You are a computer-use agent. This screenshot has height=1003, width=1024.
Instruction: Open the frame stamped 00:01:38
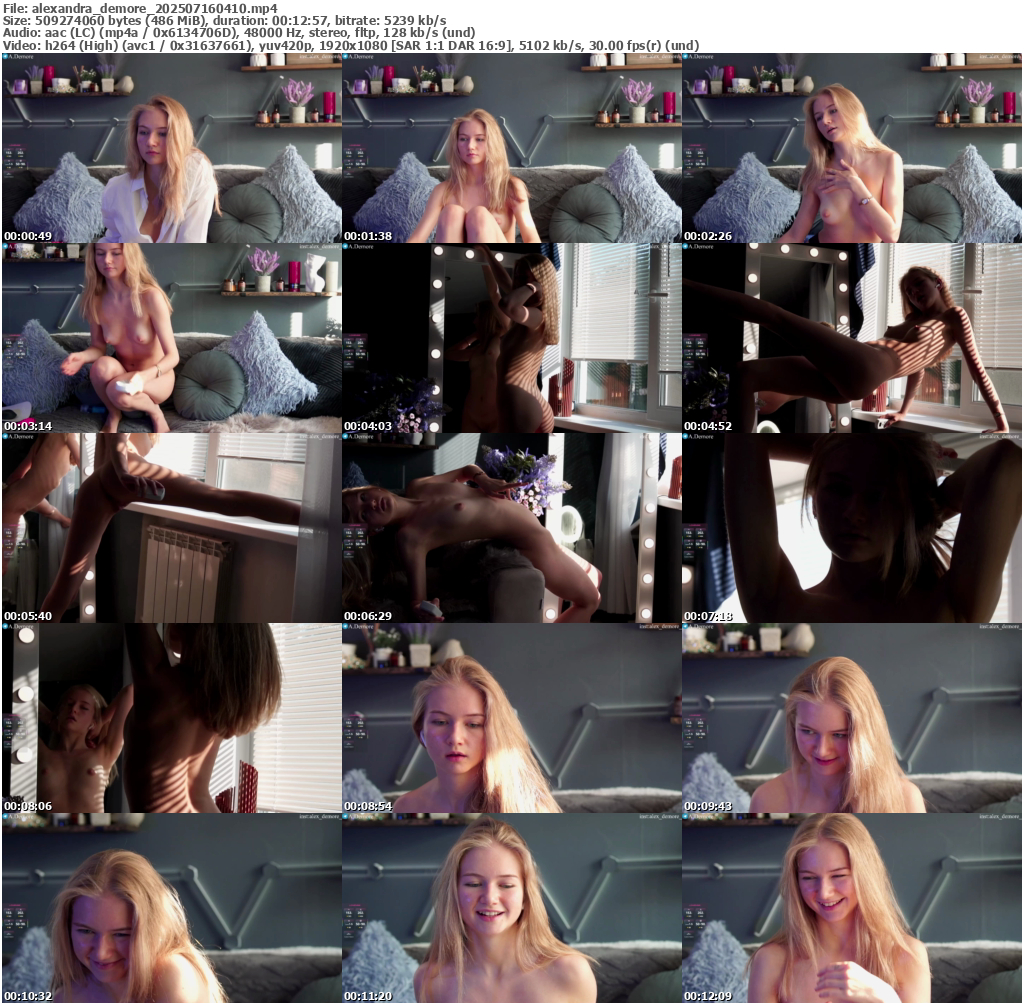click(x=512, y=148)
